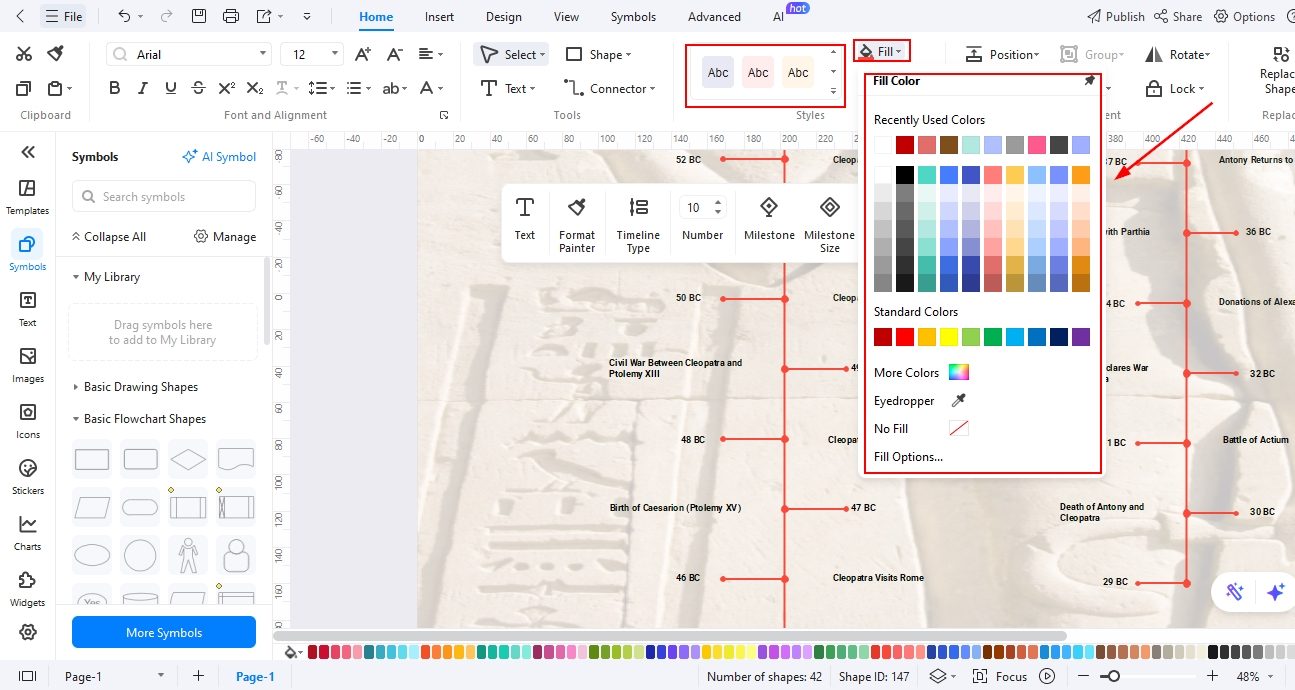Click Milestone in floating toolbar
This screenshot has width=1295, height=690.
click(x=769, y=220)
